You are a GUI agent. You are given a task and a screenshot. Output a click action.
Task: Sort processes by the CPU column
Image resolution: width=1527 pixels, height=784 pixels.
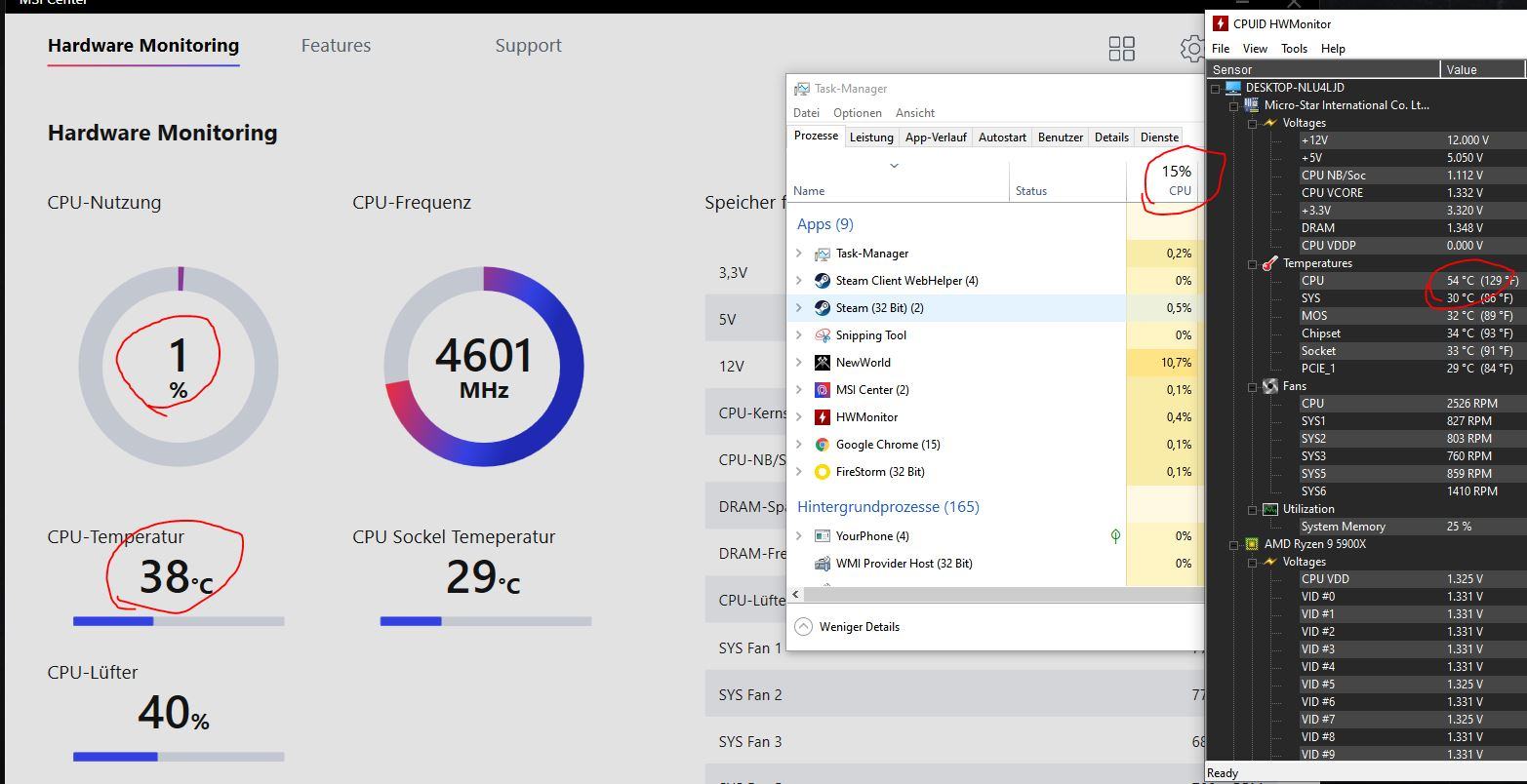click(x=1162, y=181)
